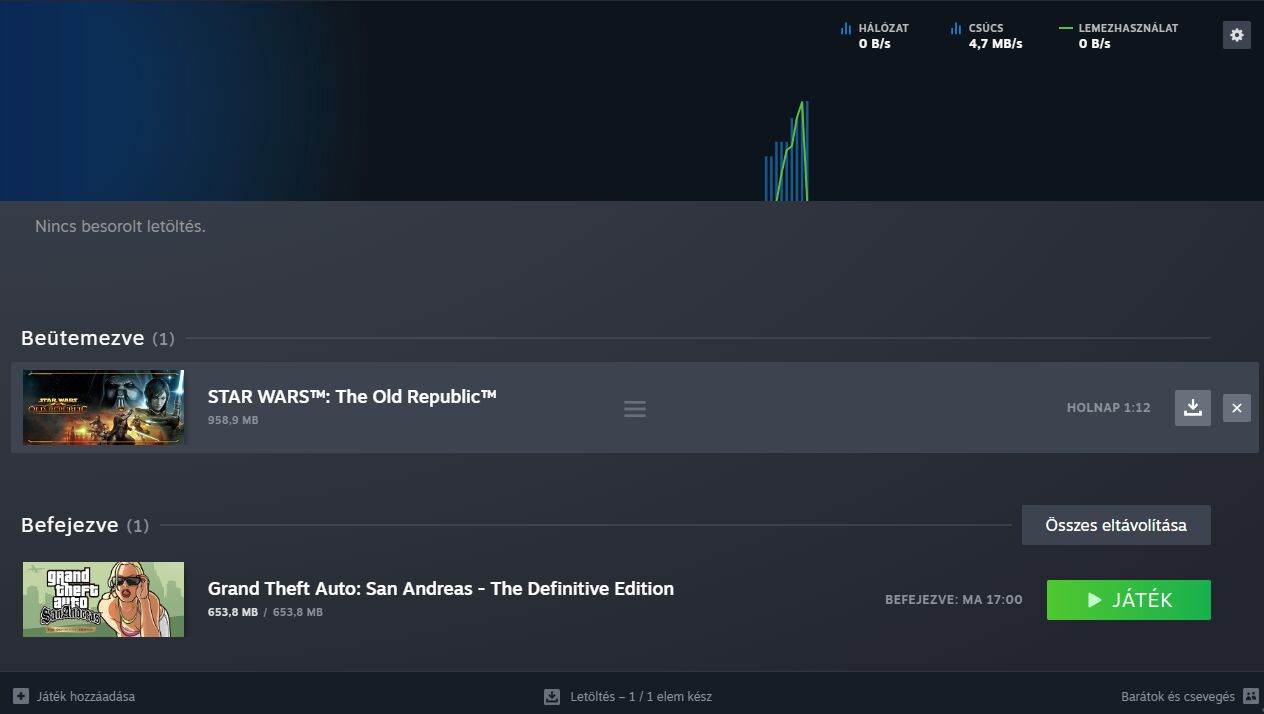This screenshot has width=1264, height=714.
Task: Click the 653,8 MB / 653,8 MB text
Action: coord(265,612)
